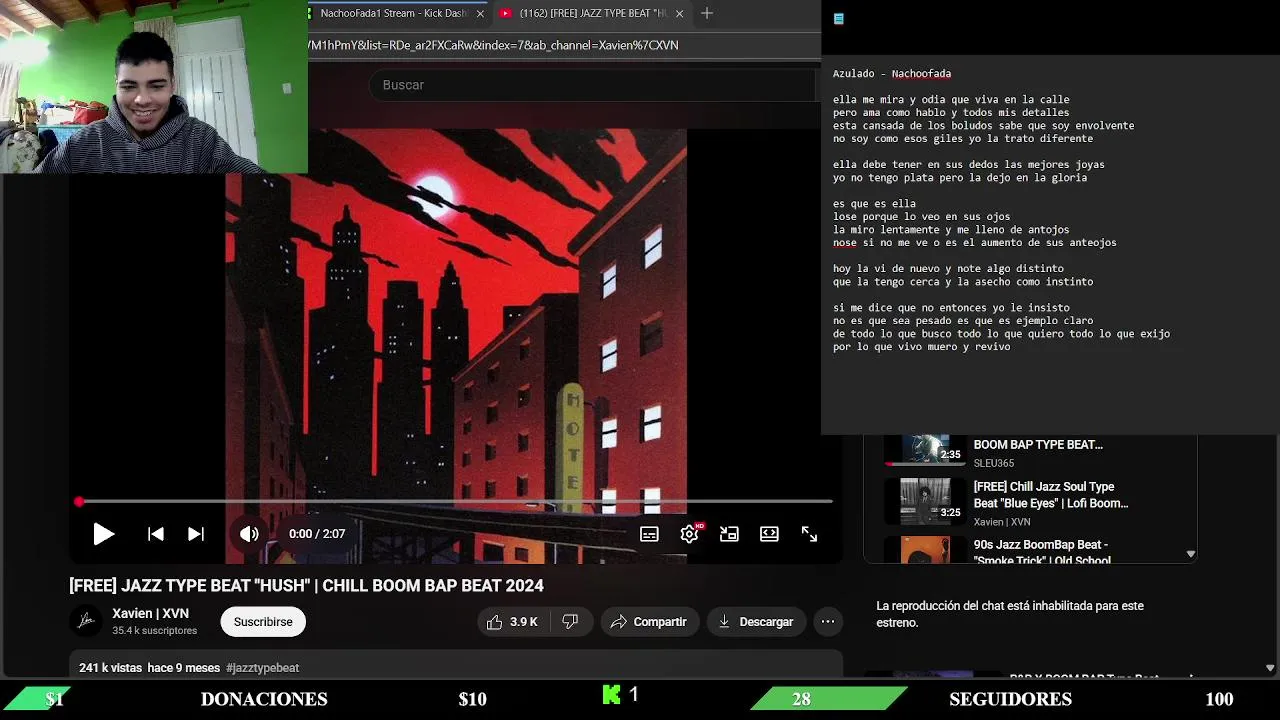
Task: Click lyric line 'por lo que vivo muero y revivo'
Action: [x=922, y=347]
